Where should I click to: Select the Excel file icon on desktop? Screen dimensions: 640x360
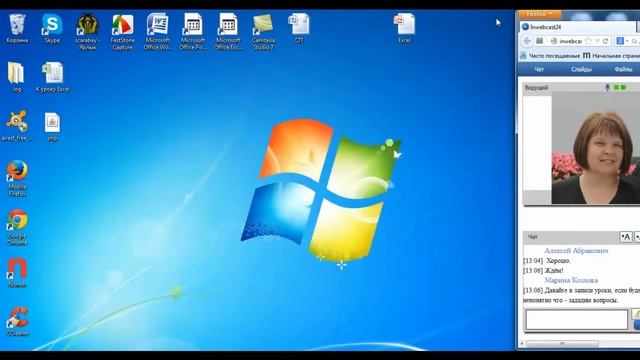click(x=404, y=29)
